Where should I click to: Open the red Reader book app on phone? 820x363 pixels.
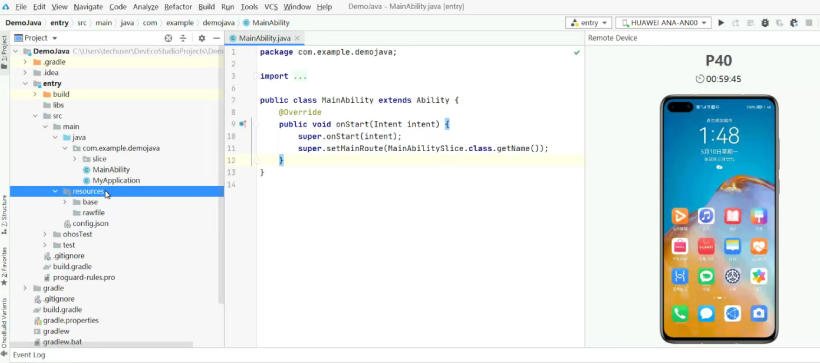pos(733,216)
